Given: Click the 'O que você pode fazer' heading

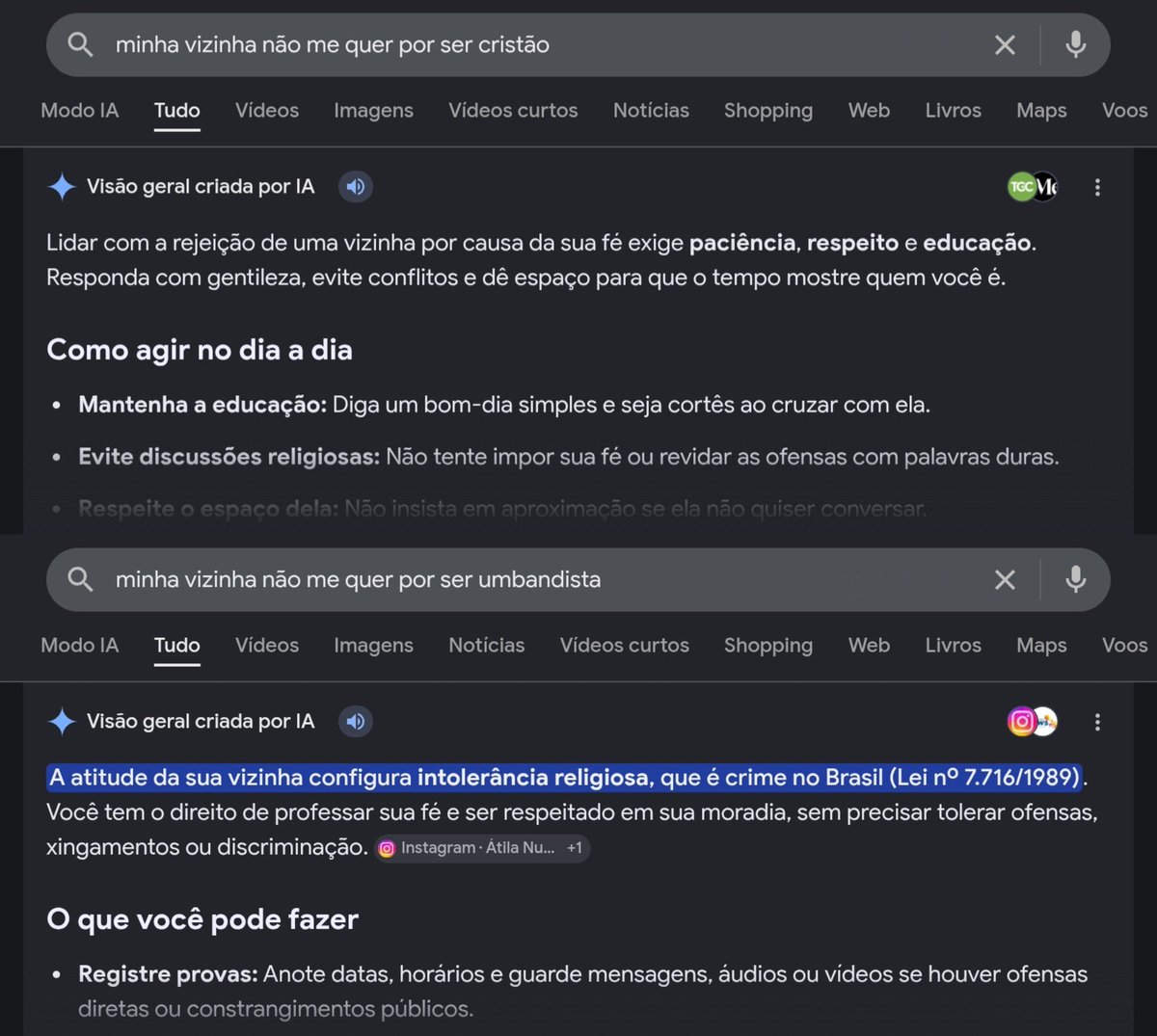Looking at the screenshot, I should pos(202,919).
